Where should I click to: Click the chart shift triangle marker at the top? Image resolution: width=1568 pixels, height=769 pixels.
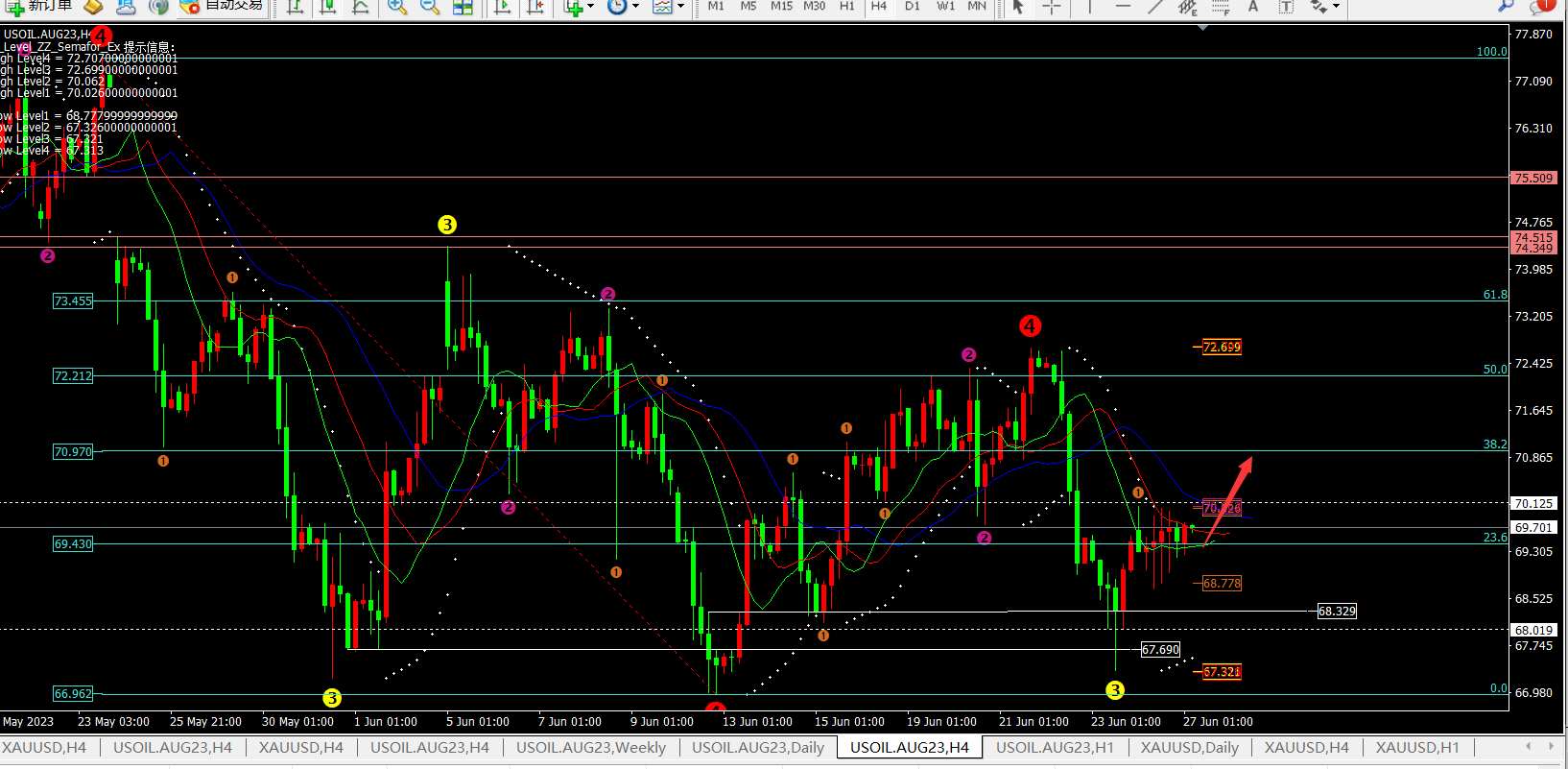1202,28
